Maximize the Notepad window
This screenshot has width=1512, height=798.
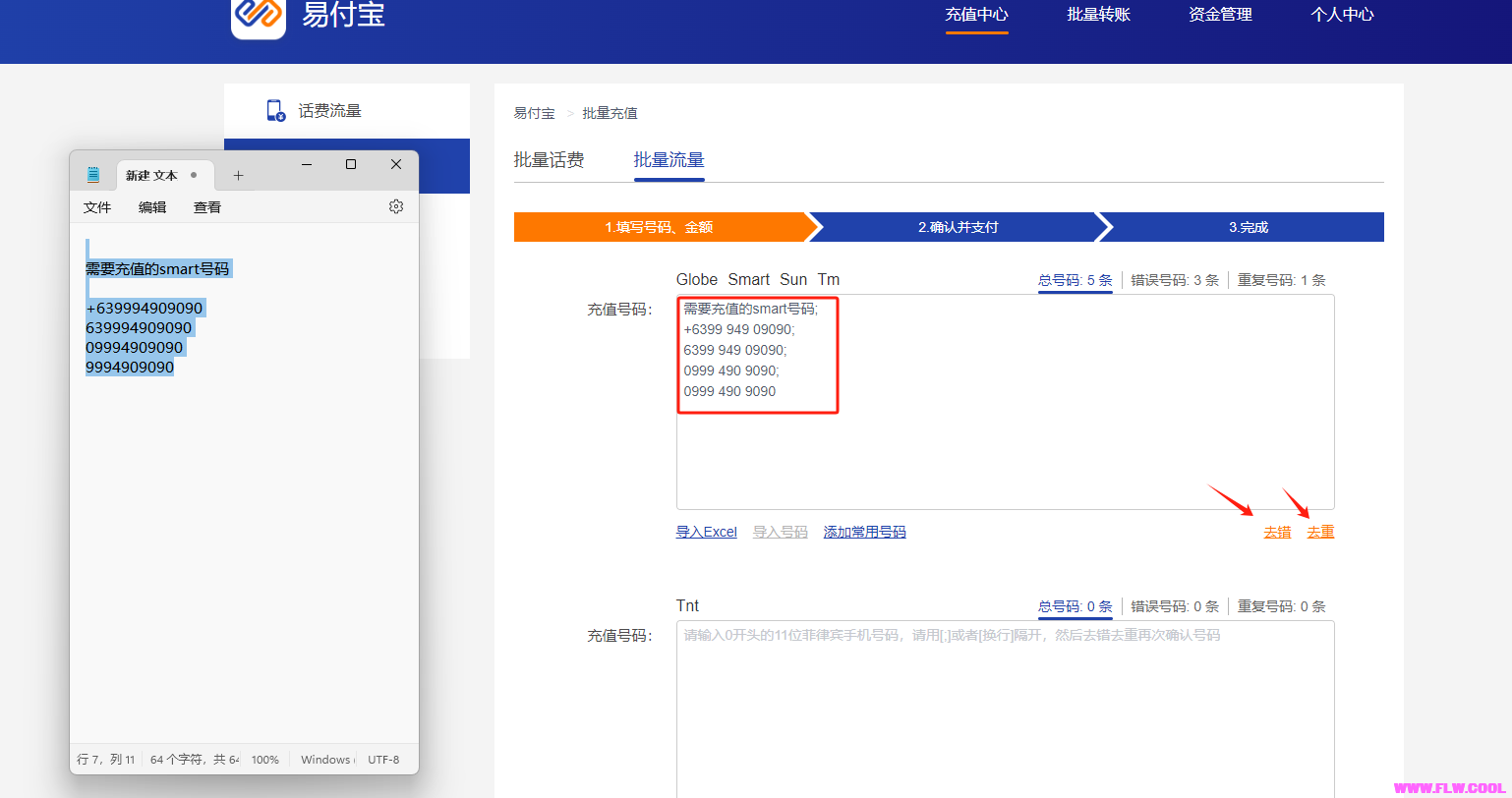pyautogui.click(x=351, y=164)
